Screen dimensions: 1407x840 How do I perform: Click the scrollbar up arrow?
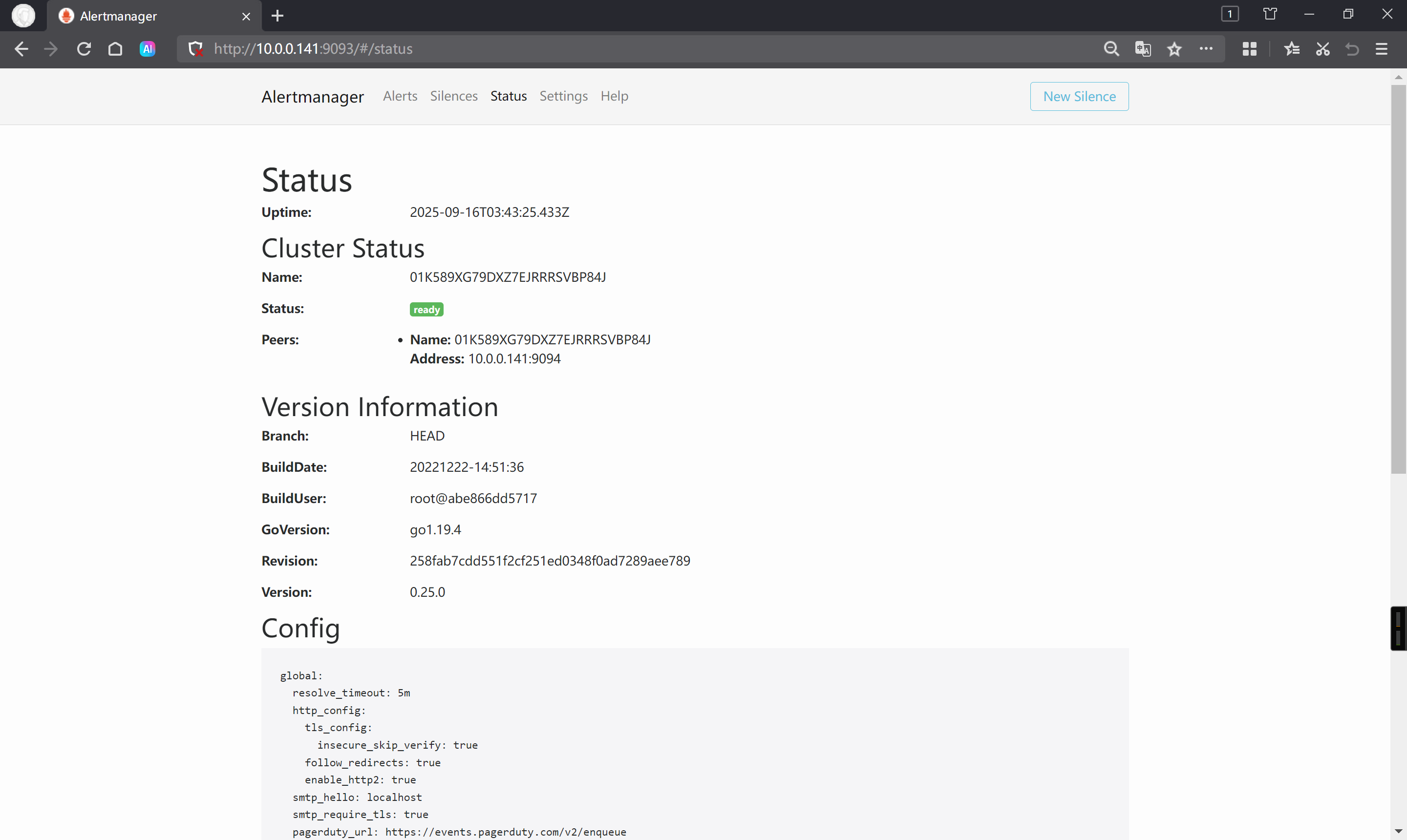[1399, 77]
